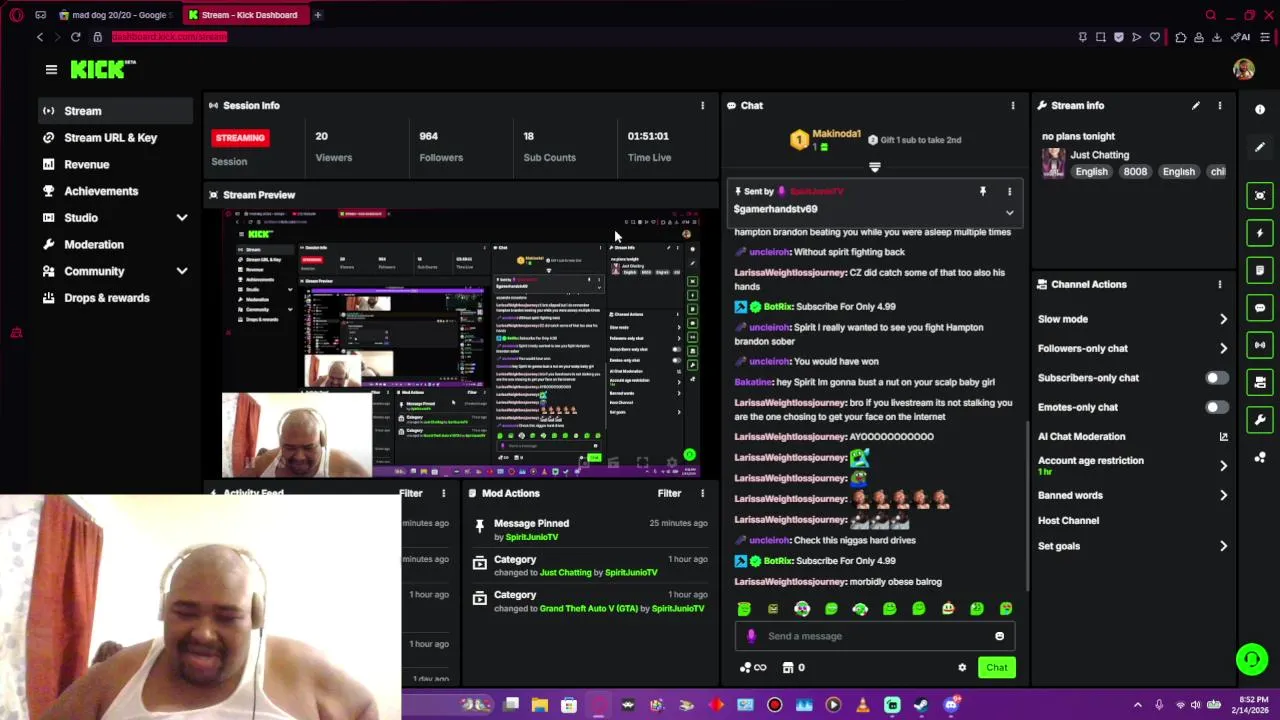Expand Set goals options
The image size is (1280, 720).
click(x=1223, y=546)
